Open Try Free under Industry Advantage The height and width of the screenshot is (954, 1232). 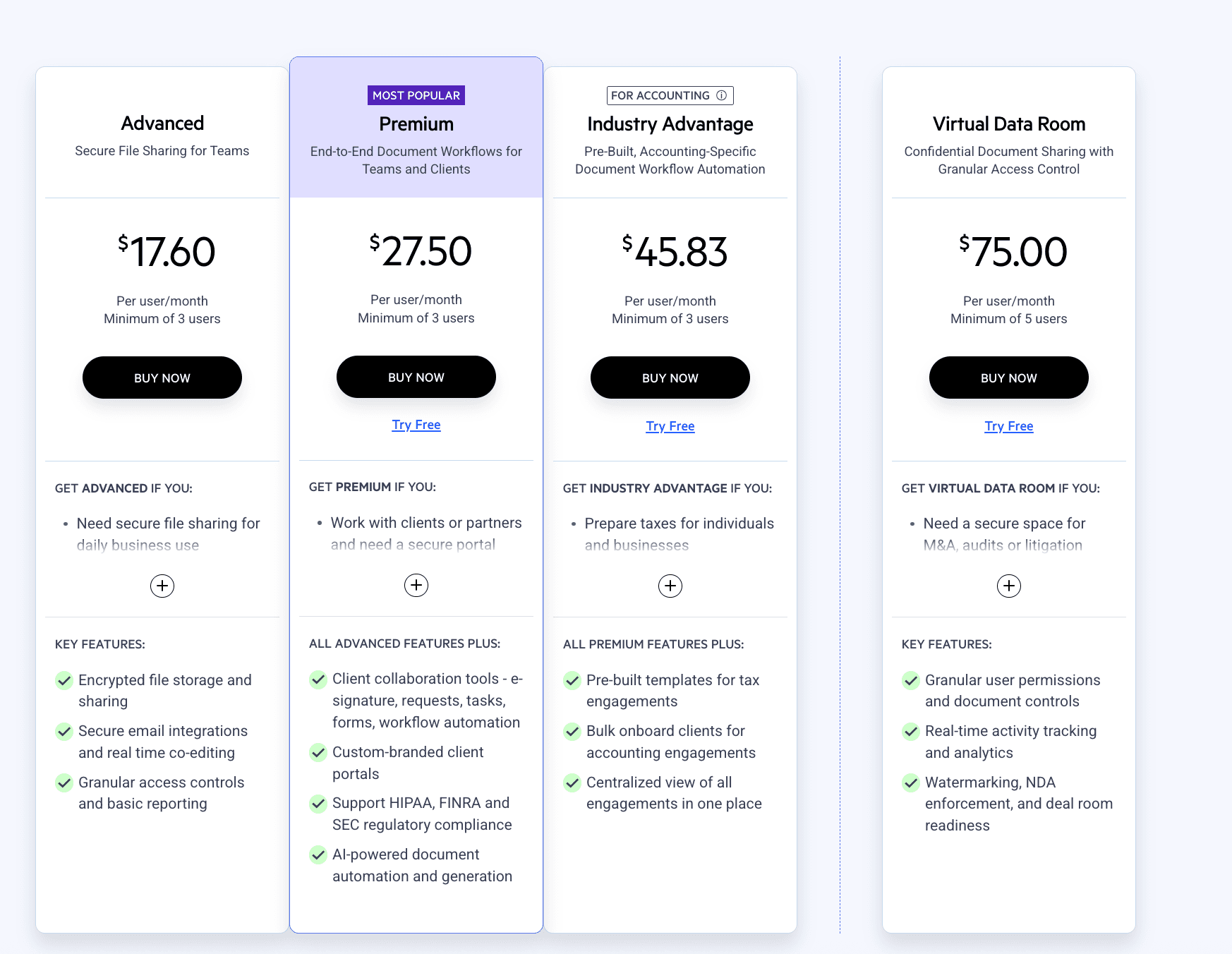[x=670, y=426]
